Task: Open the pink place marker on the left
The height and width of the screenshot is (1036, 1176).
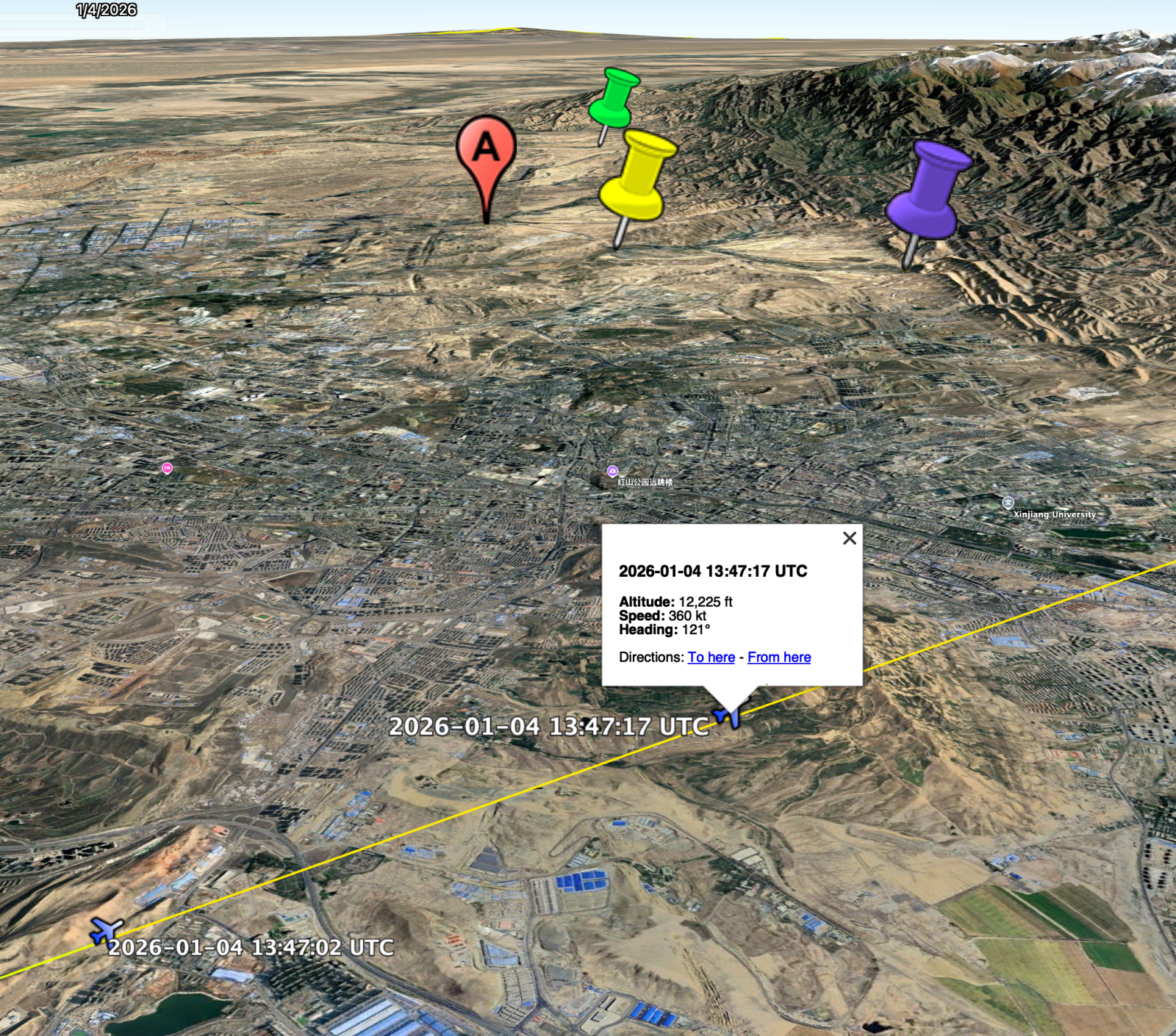Action: (167, 468)
